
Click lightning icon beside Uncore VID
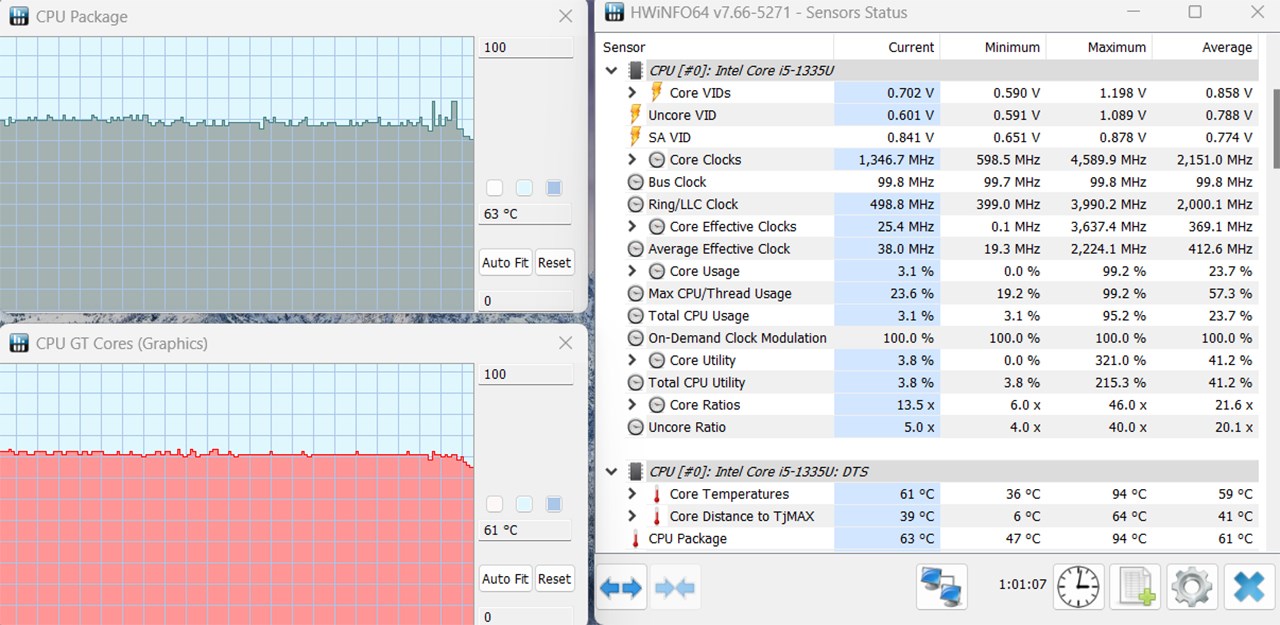(x=635, y=115)
